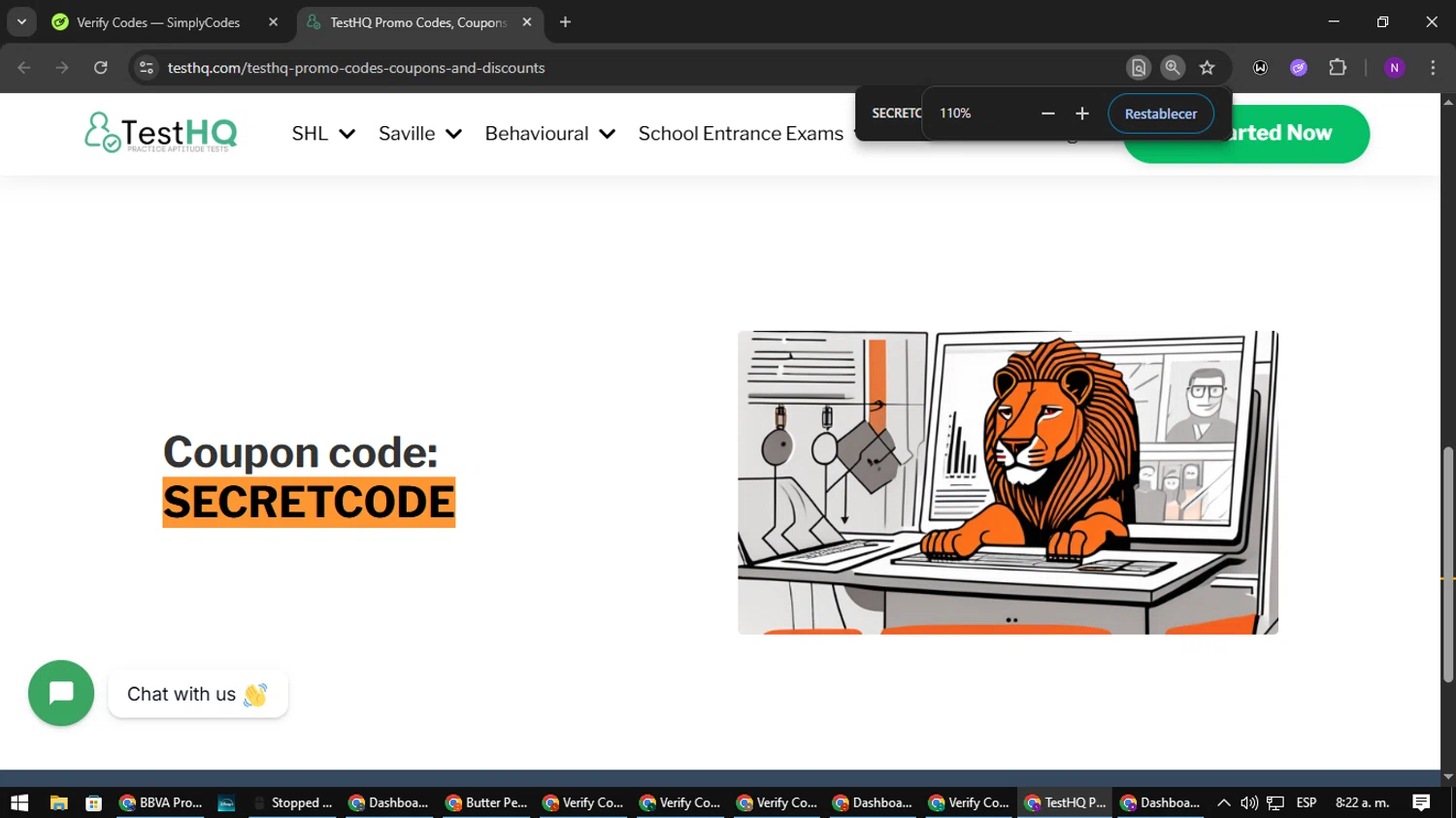Expand the Behavioural dropdown menu
Viewport: 1456px width, 818px height.
[x=549, y=134]
